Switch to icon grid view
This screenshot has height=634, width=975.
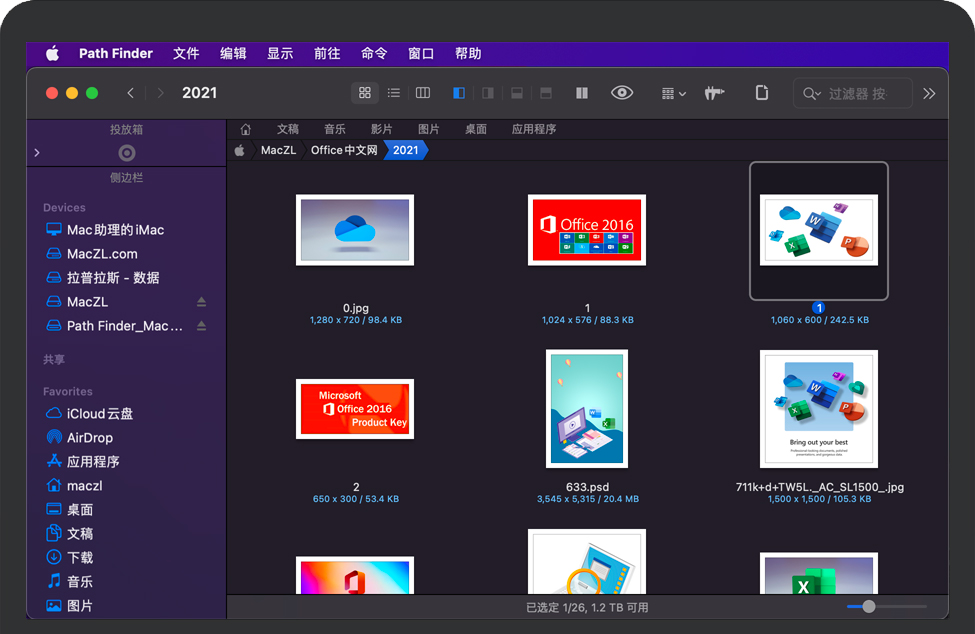[x=365, y=93]
